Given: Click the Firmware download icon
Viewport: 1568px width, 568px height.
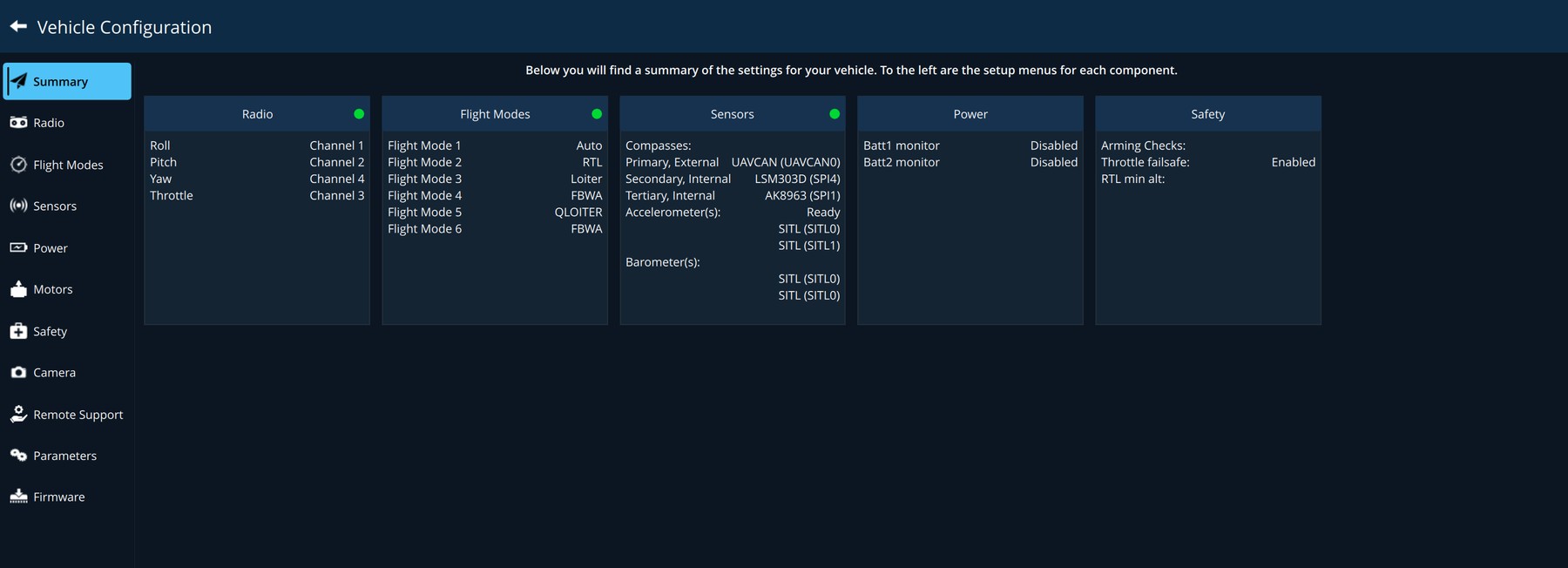Looking at the screenshot, I should [x=18, y=497].
